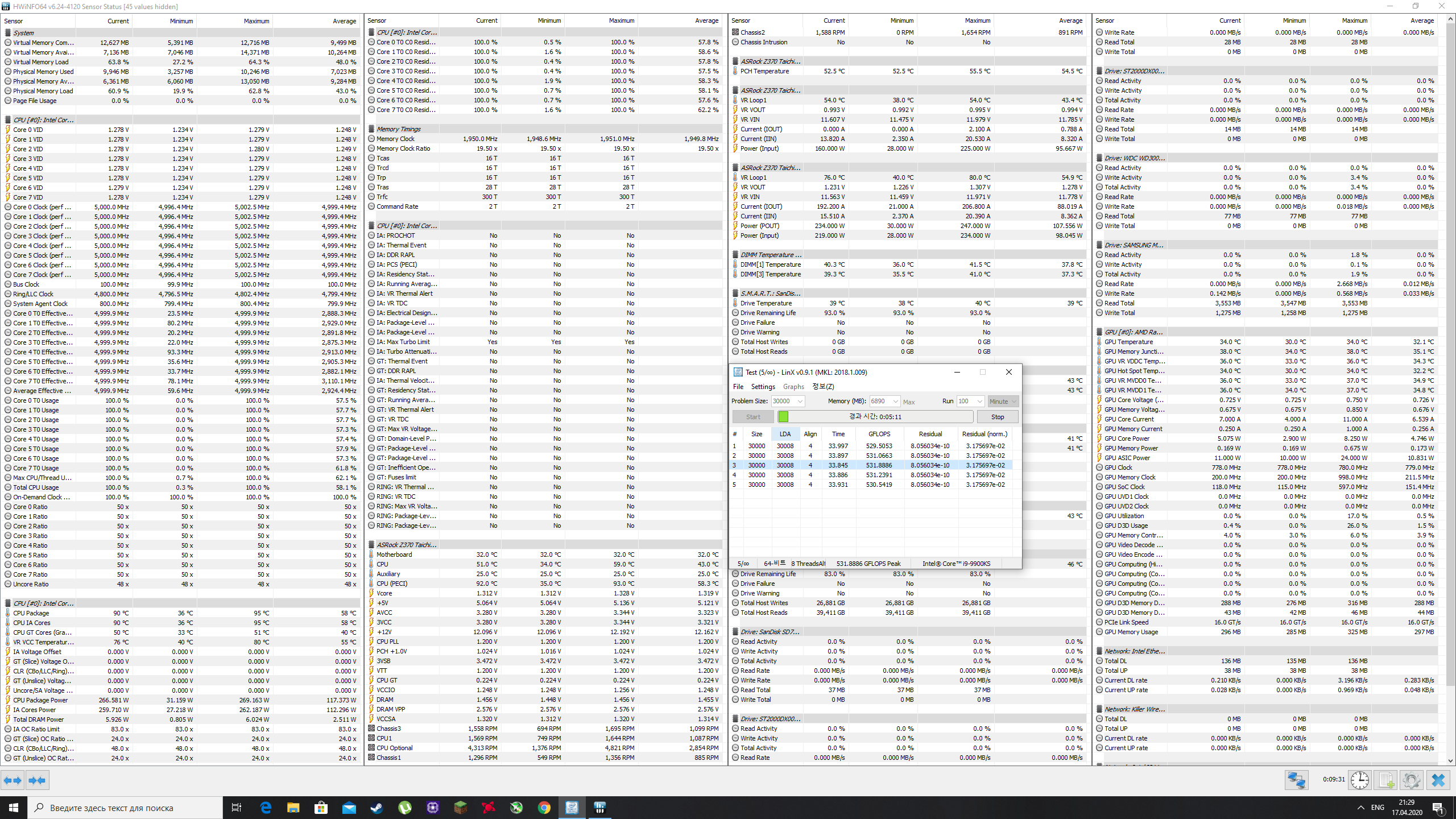Open Steam from the taskbar

pyautogui.click(x=377, y=808)
